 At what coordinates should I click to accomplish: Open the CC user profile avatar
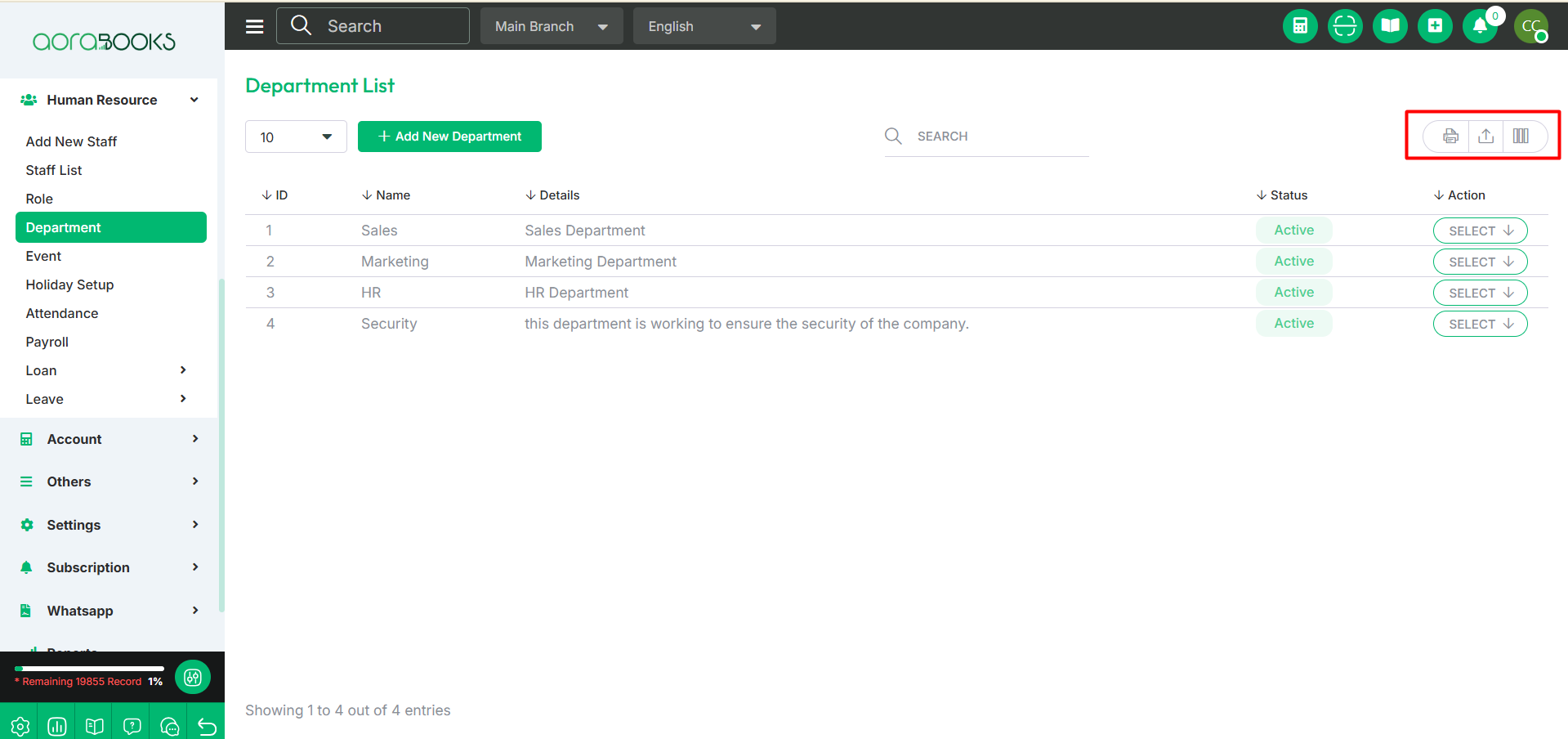pos(1531,26)
